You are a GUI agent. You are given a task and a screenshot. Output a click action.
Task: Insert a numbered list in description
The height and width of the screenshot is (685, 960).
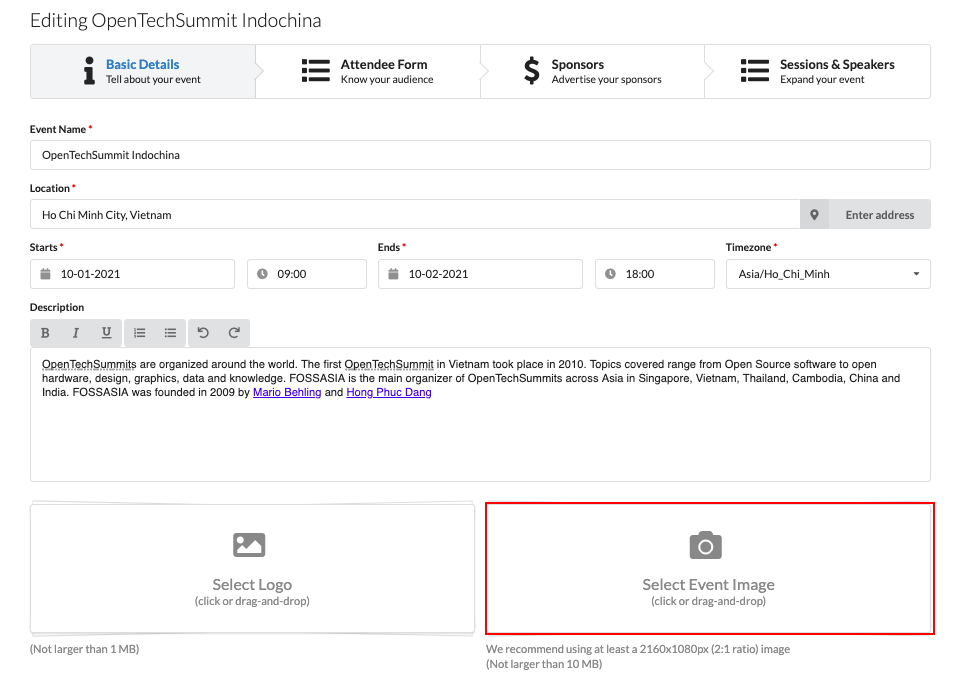click(x=140, y=333)
